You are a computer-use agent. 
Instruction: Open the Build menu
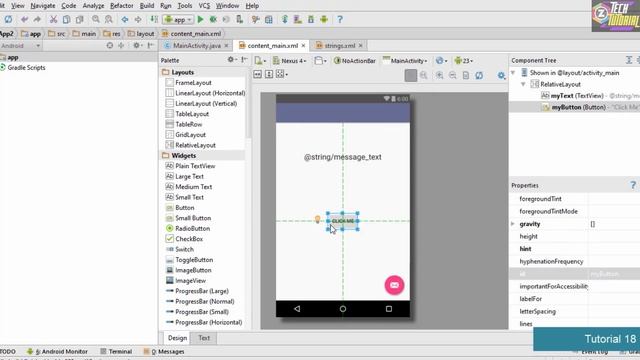point(147,6)
